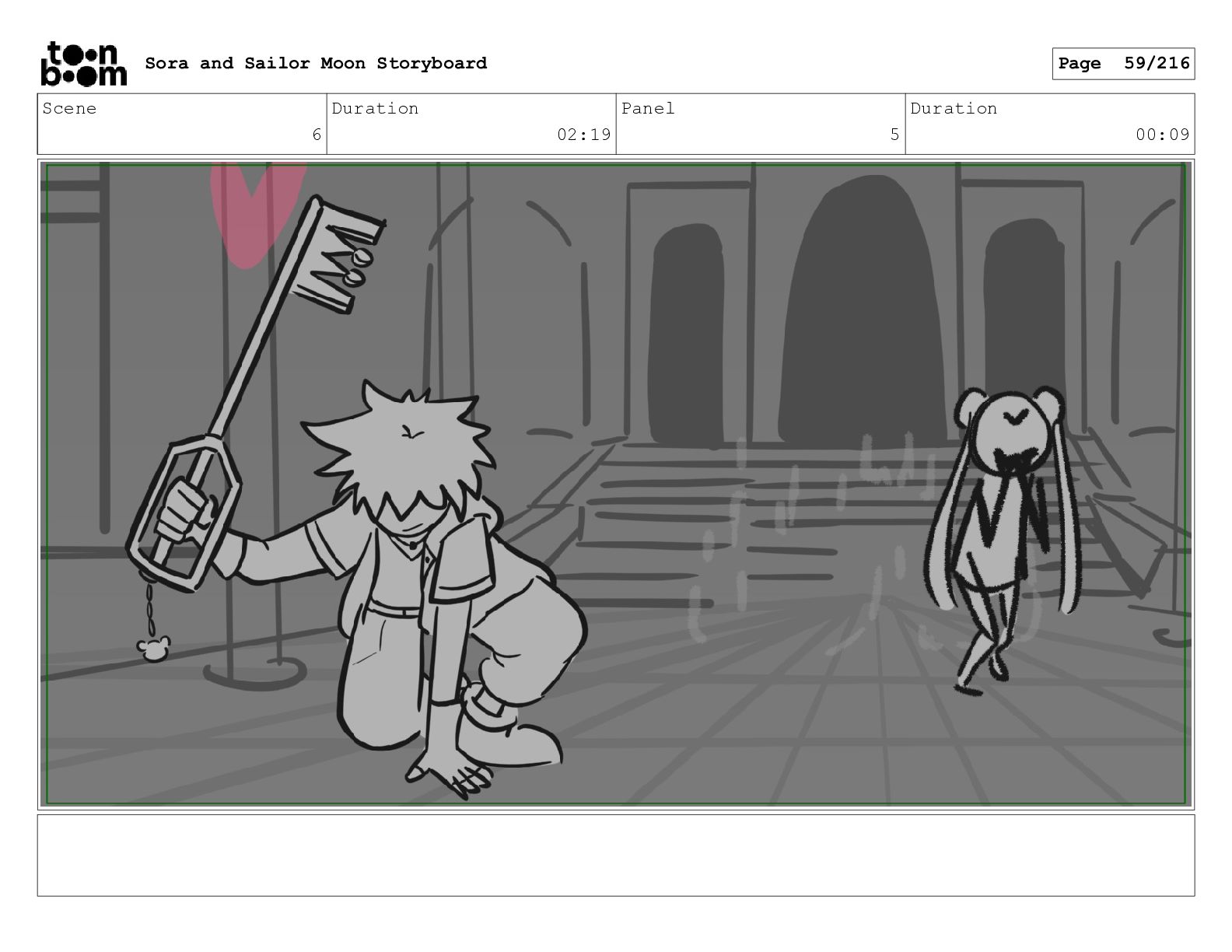Click the scene number 6
1232x952 pixels.
(x=317, y=135)
